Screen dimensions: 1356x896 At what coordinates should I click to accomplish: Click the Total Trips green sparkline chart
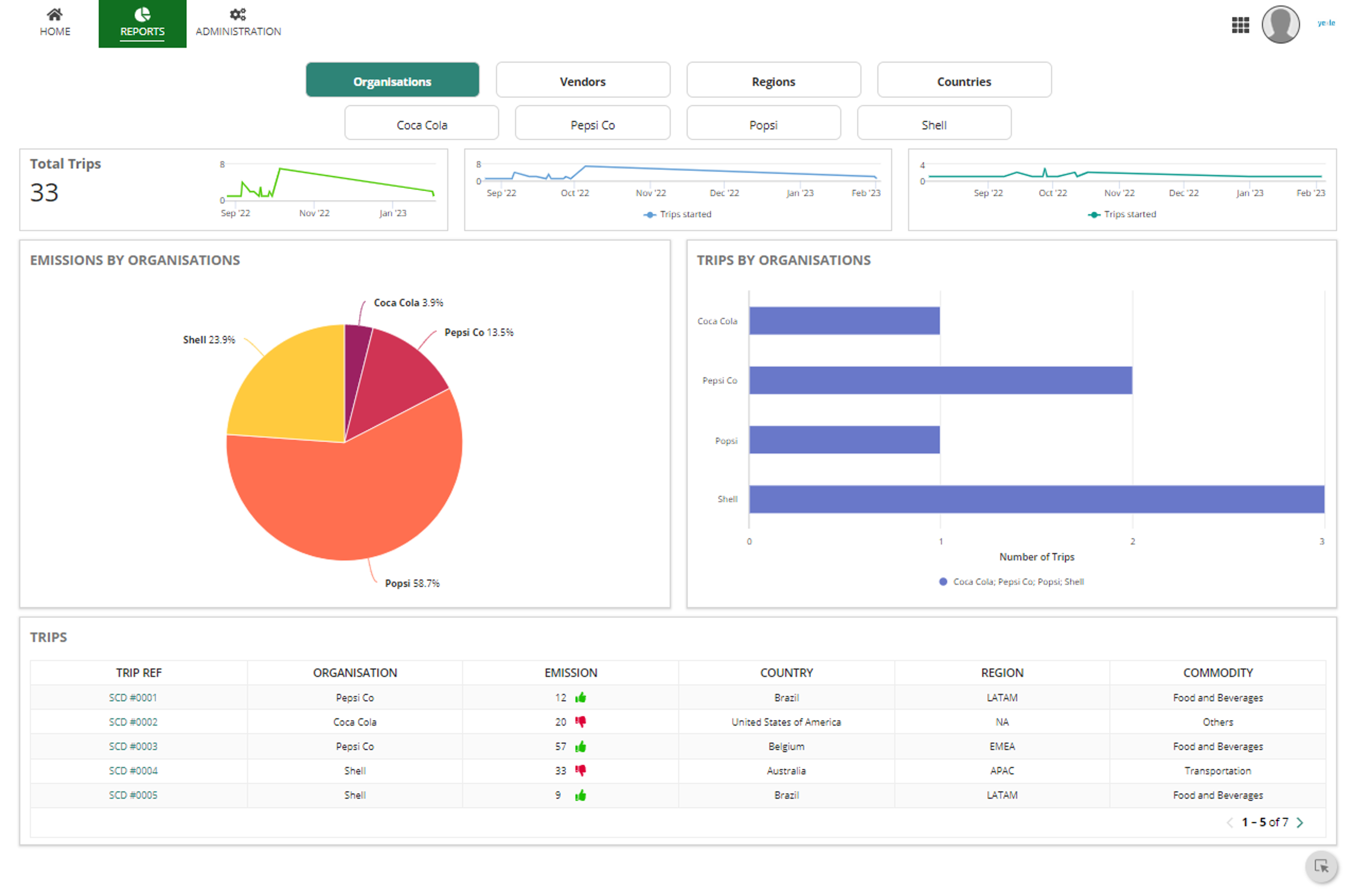[328, 189]
